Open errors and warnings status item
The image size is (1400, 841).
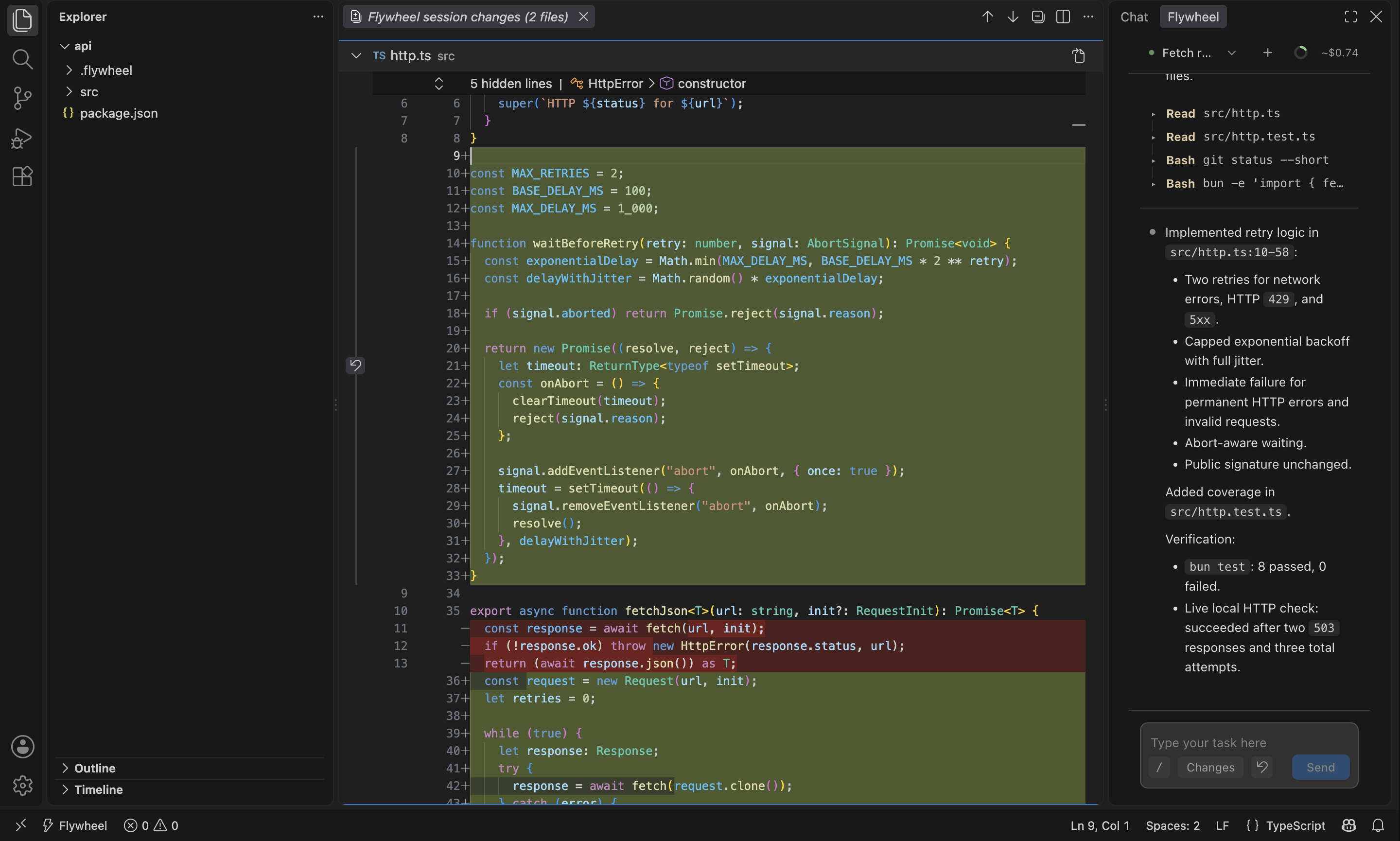(151, 825)
